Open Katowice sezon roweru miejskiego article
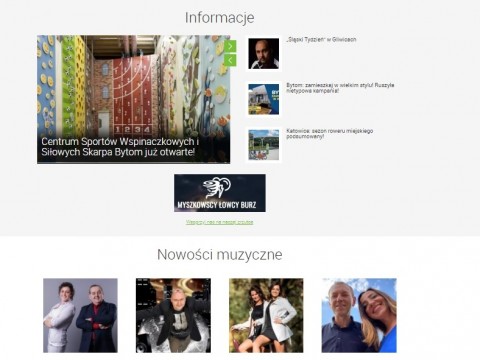Screen dimensions: 480x360 pyautogui.click(x=329, y=133)
